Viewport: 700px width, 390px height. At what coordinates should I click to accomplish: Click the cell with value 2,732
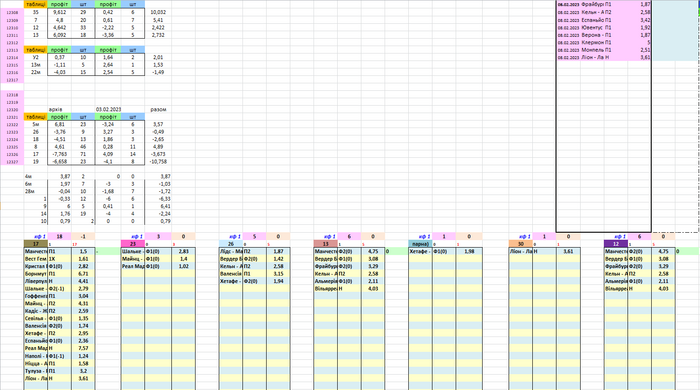[158, 35]
